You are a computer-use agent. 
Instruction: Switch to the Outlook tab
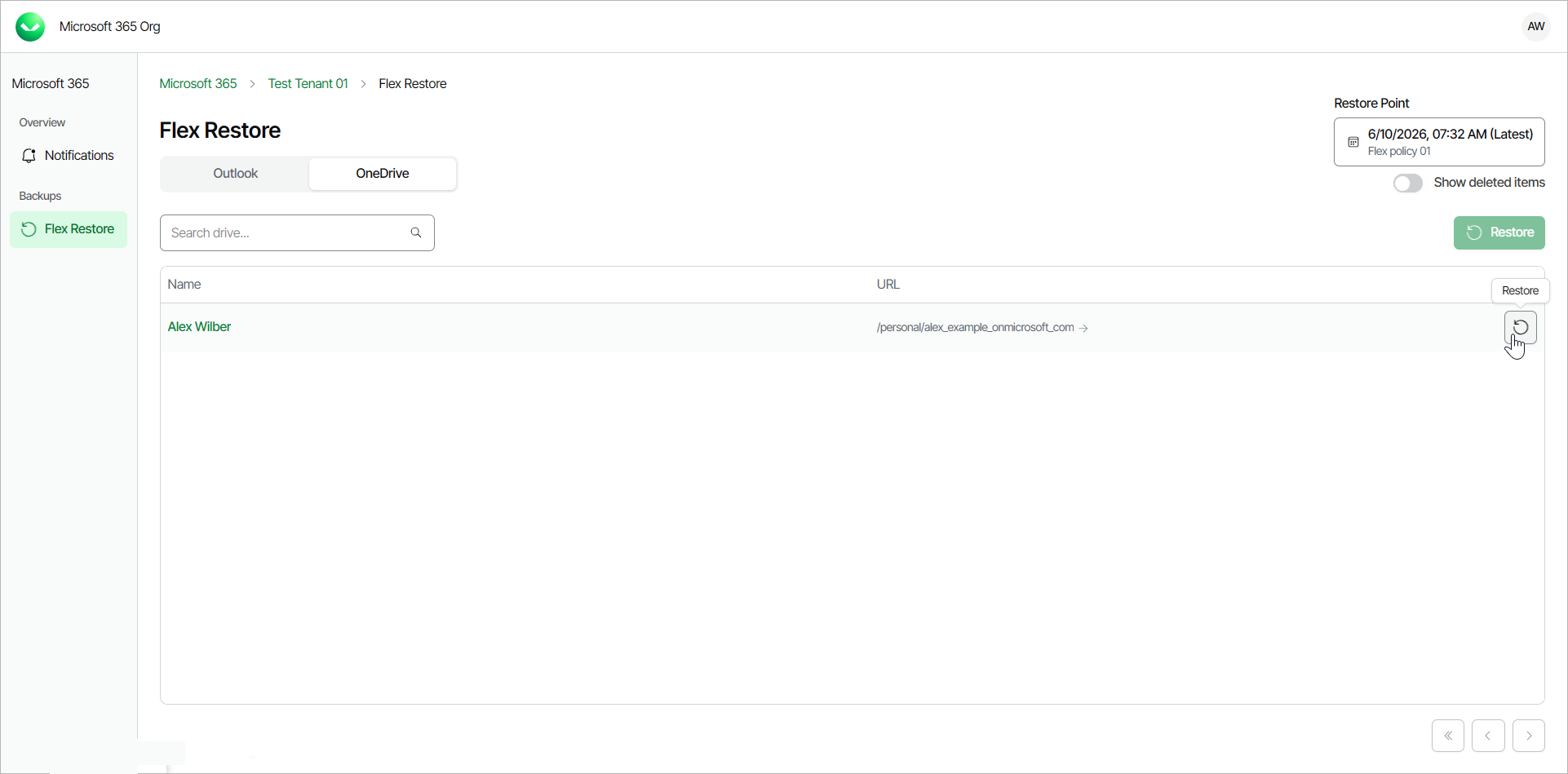235,174
